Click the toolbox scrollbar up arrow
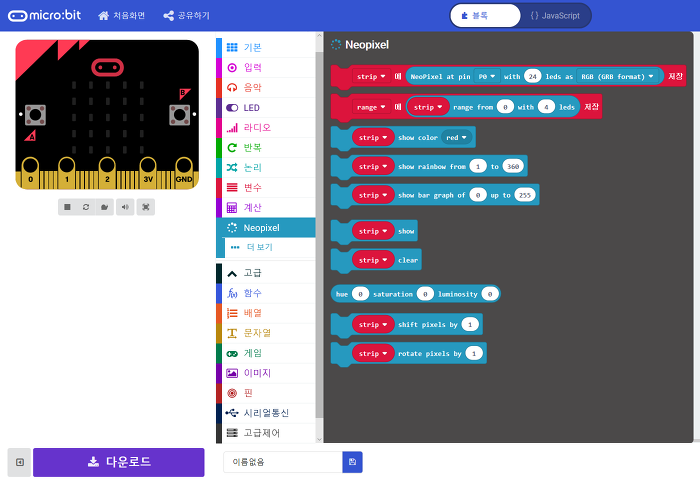700x479 pixels. click(x=319, y=36)
